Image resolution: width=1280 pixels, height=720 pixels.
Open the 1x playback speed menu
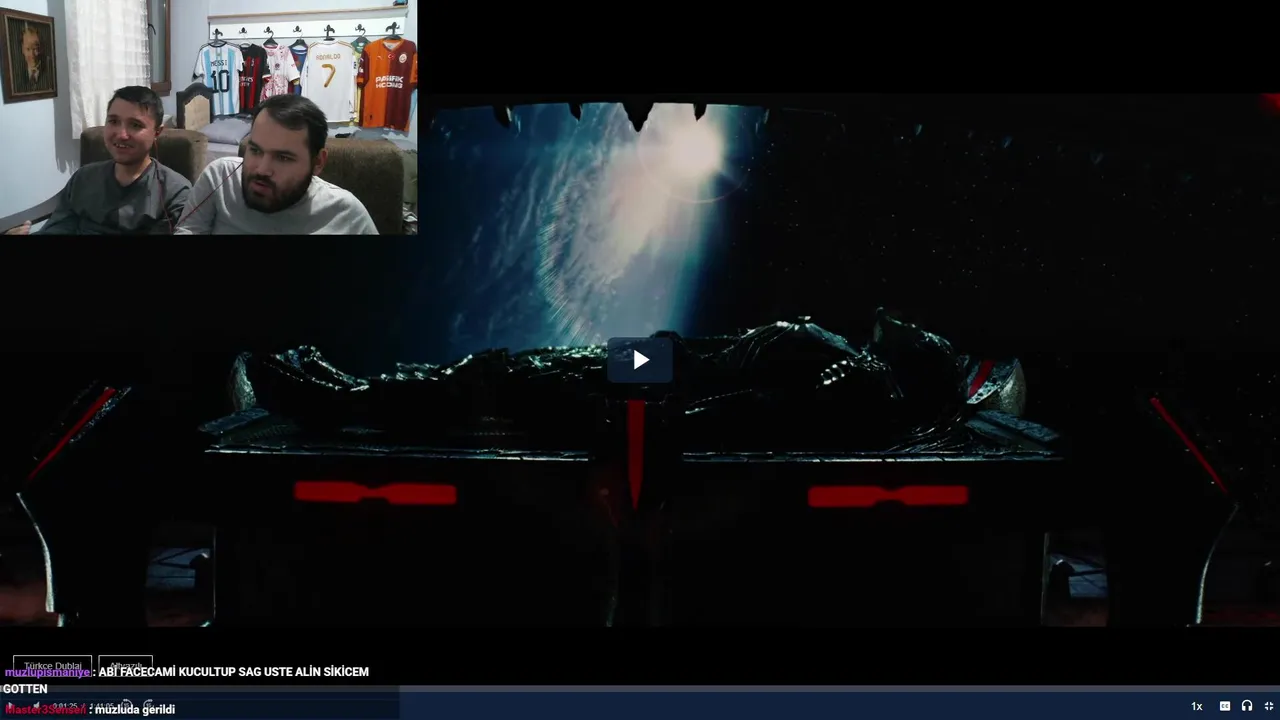[1197, 706]
